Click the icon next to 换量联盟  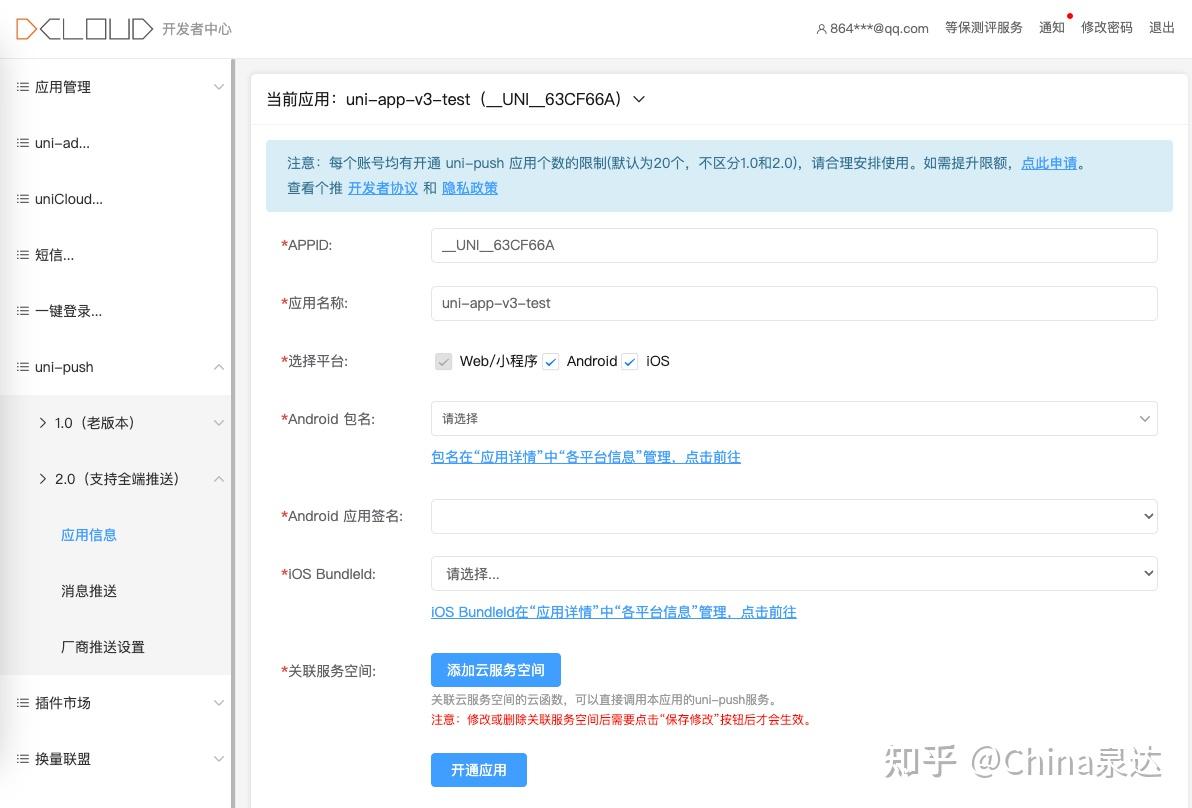(22, 759)
